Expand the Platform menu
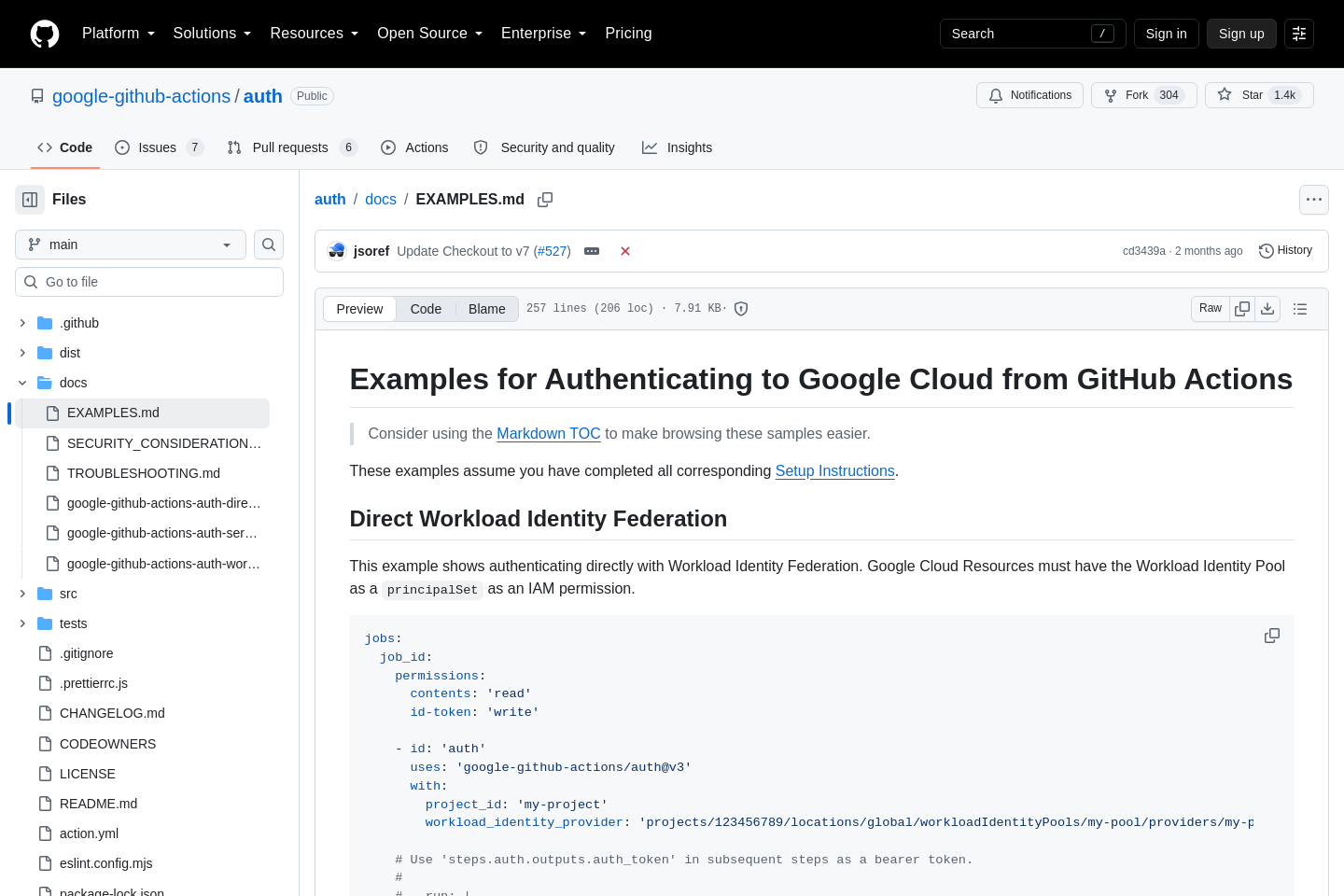The image size is (1344, 896). [119, 34]
